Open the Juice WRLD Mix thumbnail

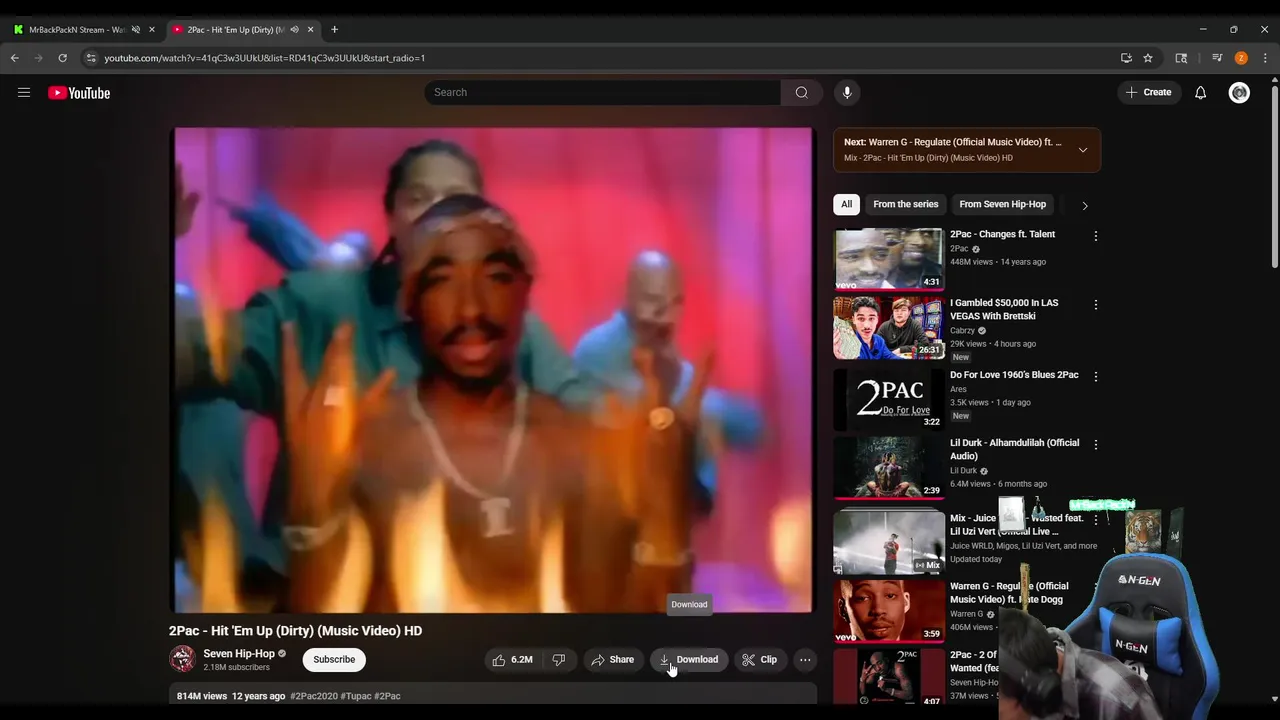889,542
